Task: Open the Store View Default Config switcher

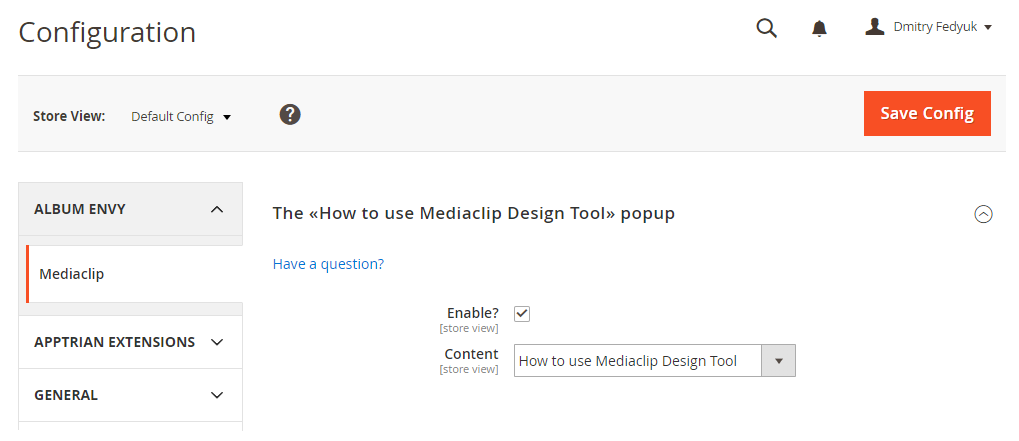Action: (181, 117)
